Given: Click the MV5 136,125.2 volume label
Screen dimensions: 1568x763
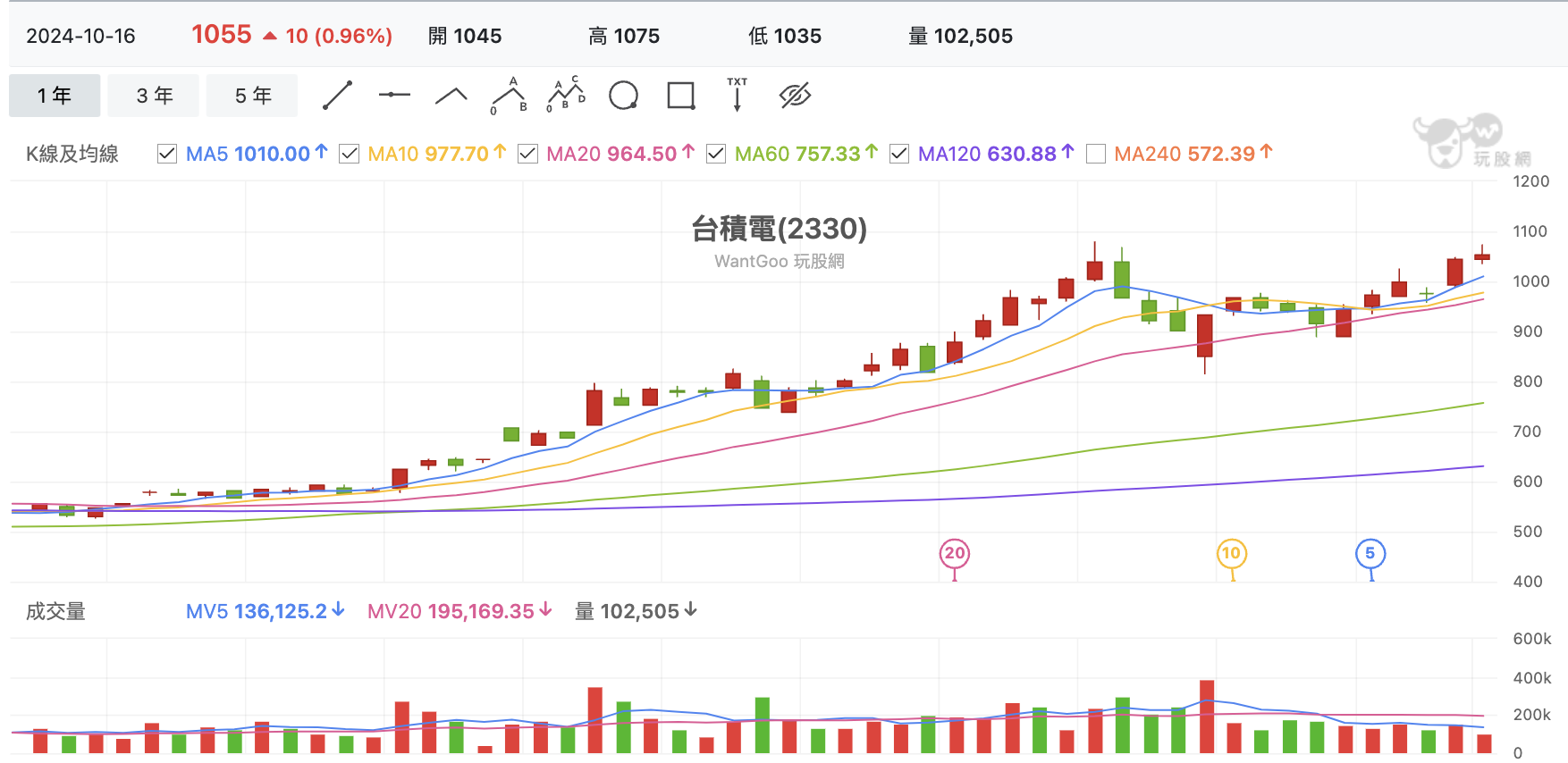Looking at the screenshot, I should coord(265,611).
